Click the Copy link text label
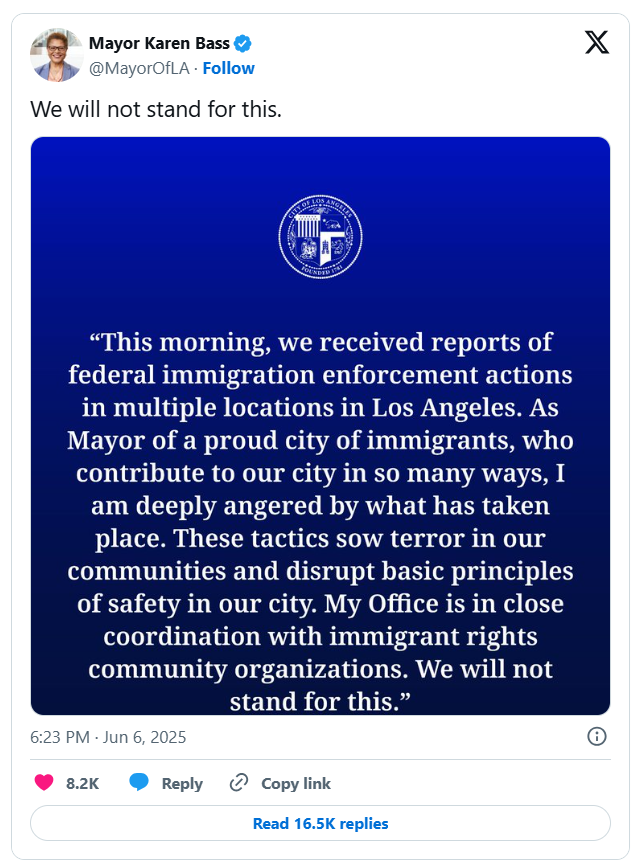 (296, 784)
